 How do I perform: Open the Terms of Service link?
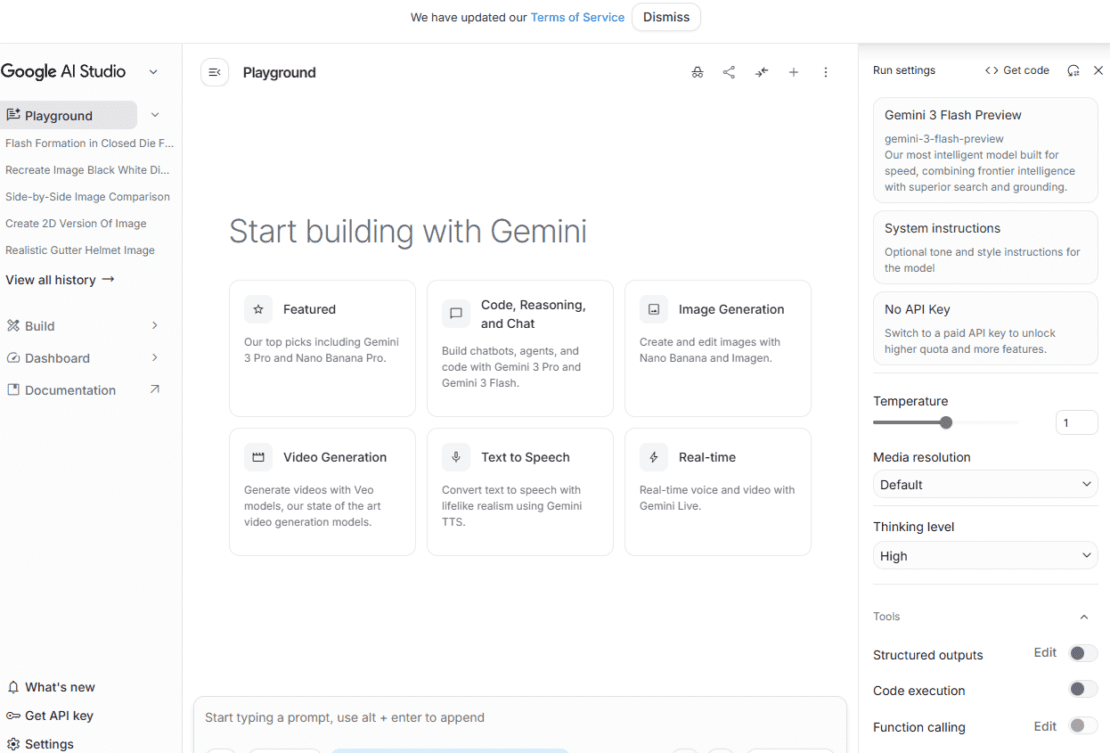[x=577, y=17]
